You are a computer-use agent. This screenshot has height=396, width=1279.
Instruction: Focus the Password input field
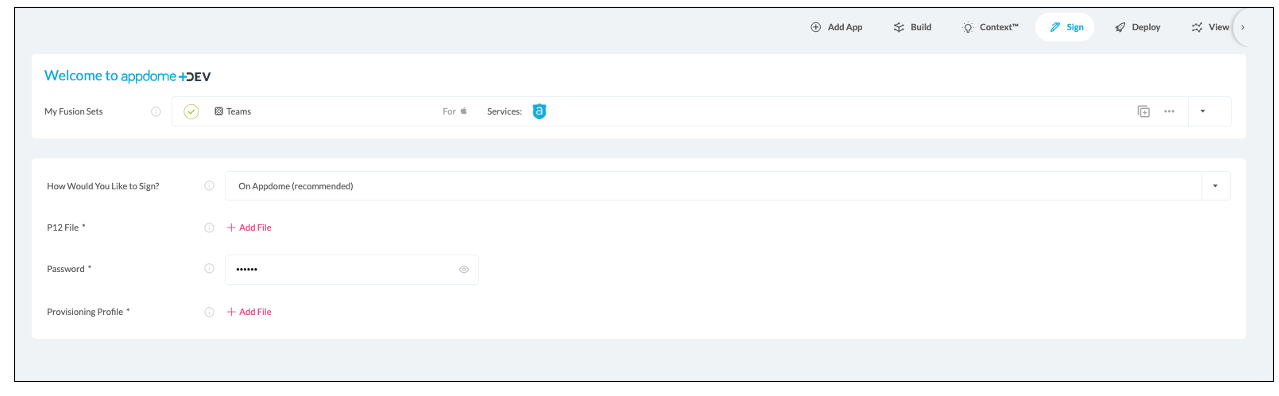352,269
